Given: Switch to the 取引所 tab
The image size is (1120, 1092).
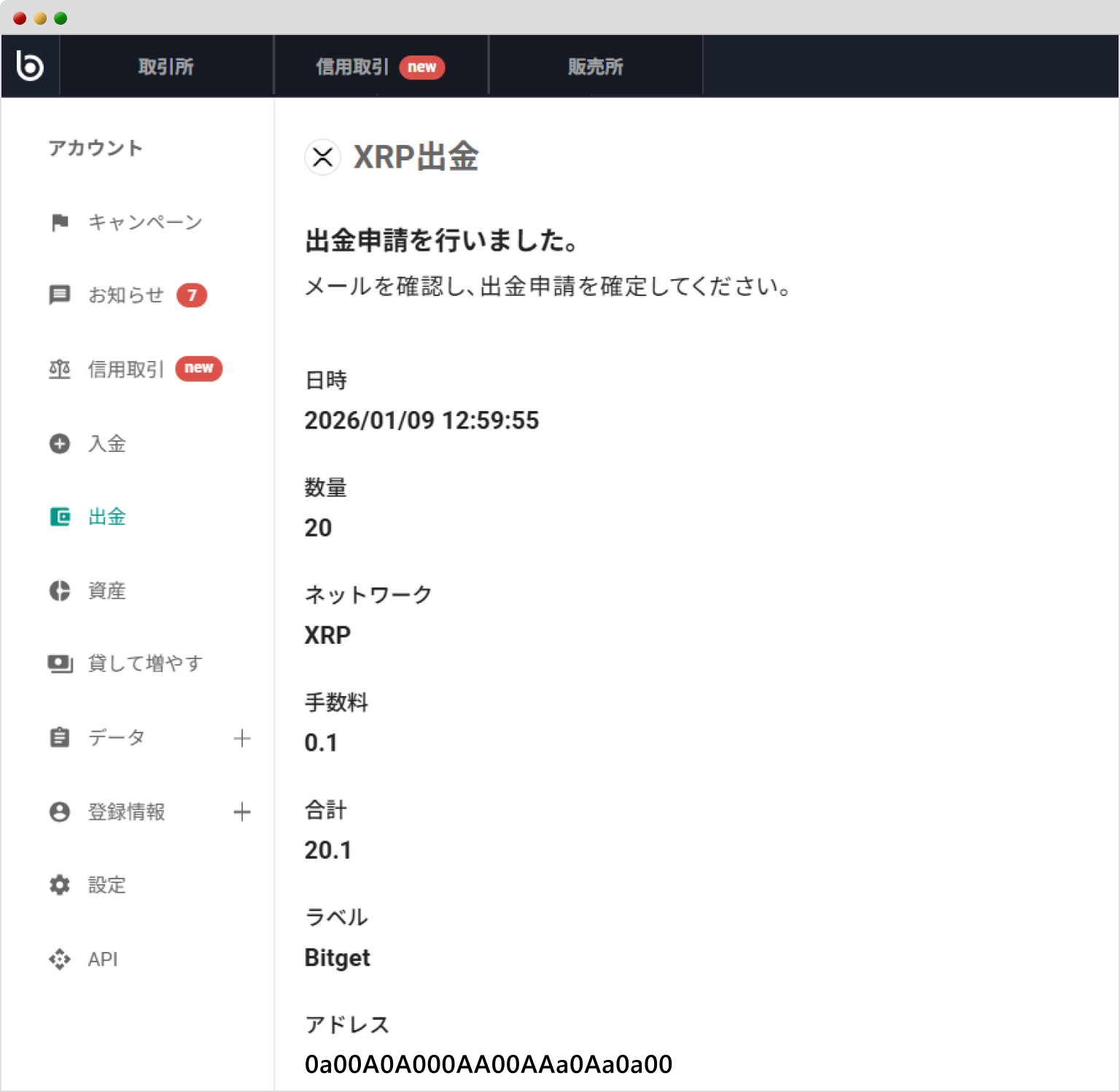Looking at the screenshot, I should (x=166, y=65).
